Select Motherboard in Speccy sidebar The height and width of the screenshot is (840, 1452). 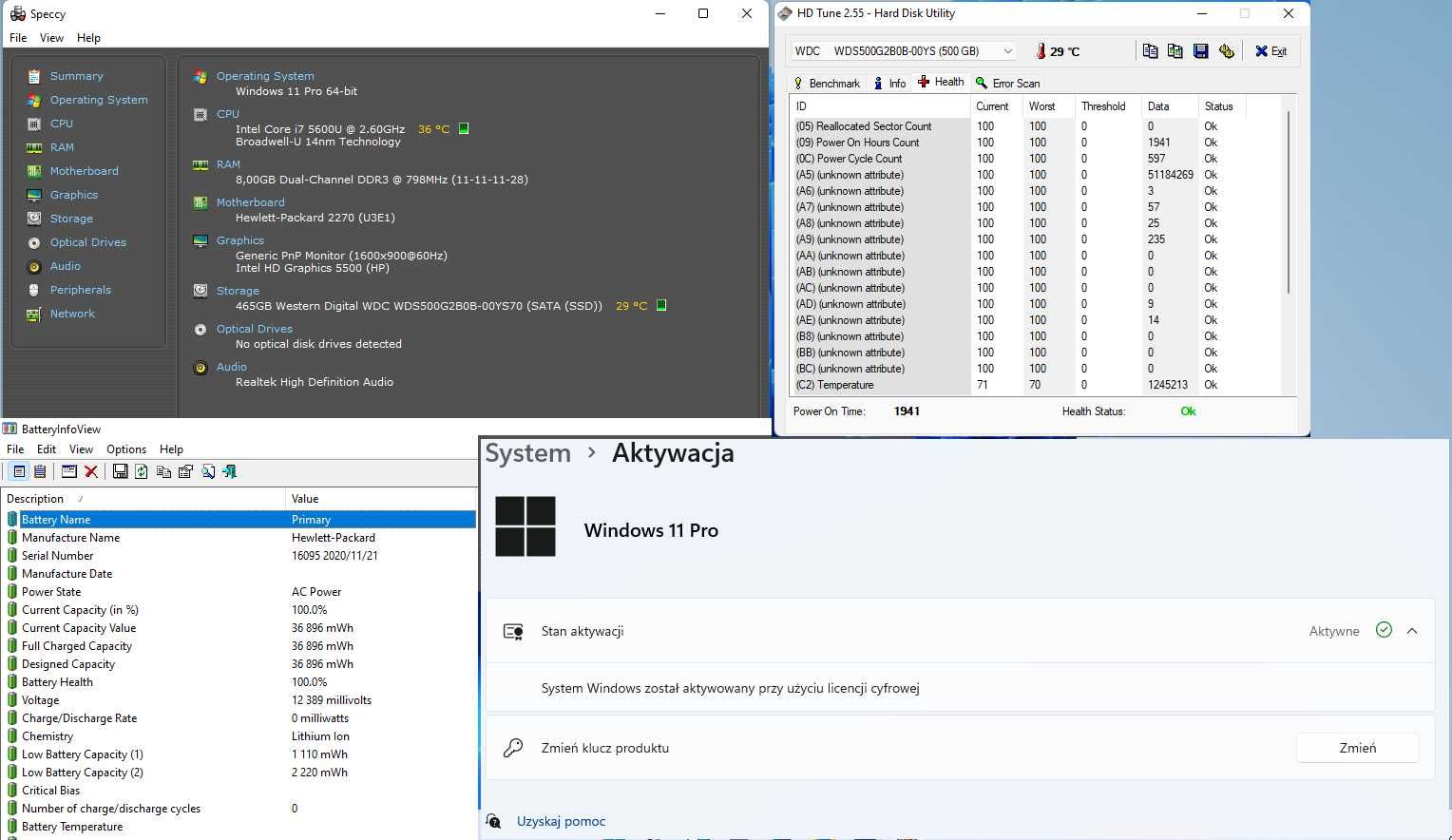click(x=84, y=171)
